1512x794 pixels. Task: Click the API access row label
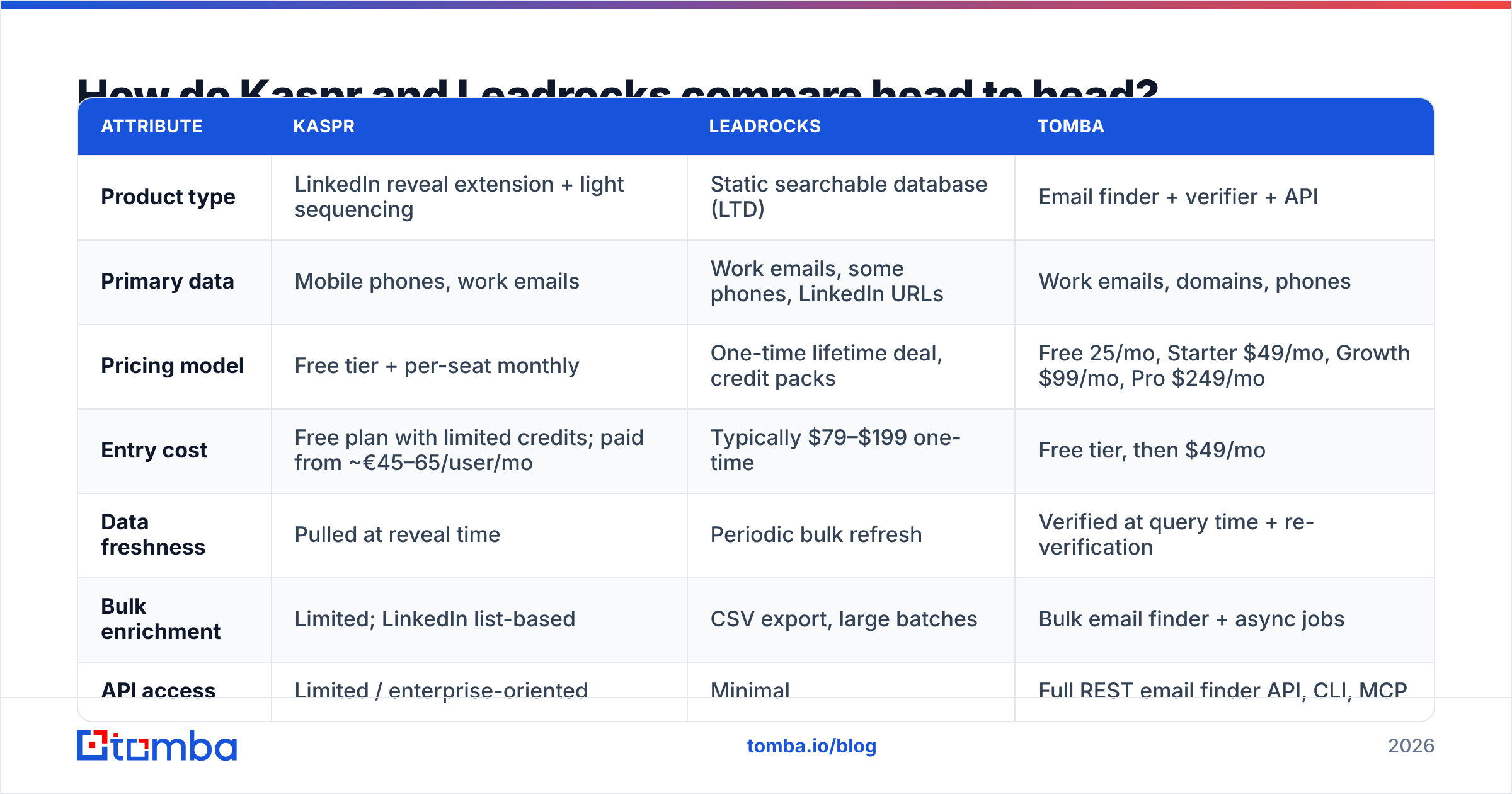pos(158,691)
